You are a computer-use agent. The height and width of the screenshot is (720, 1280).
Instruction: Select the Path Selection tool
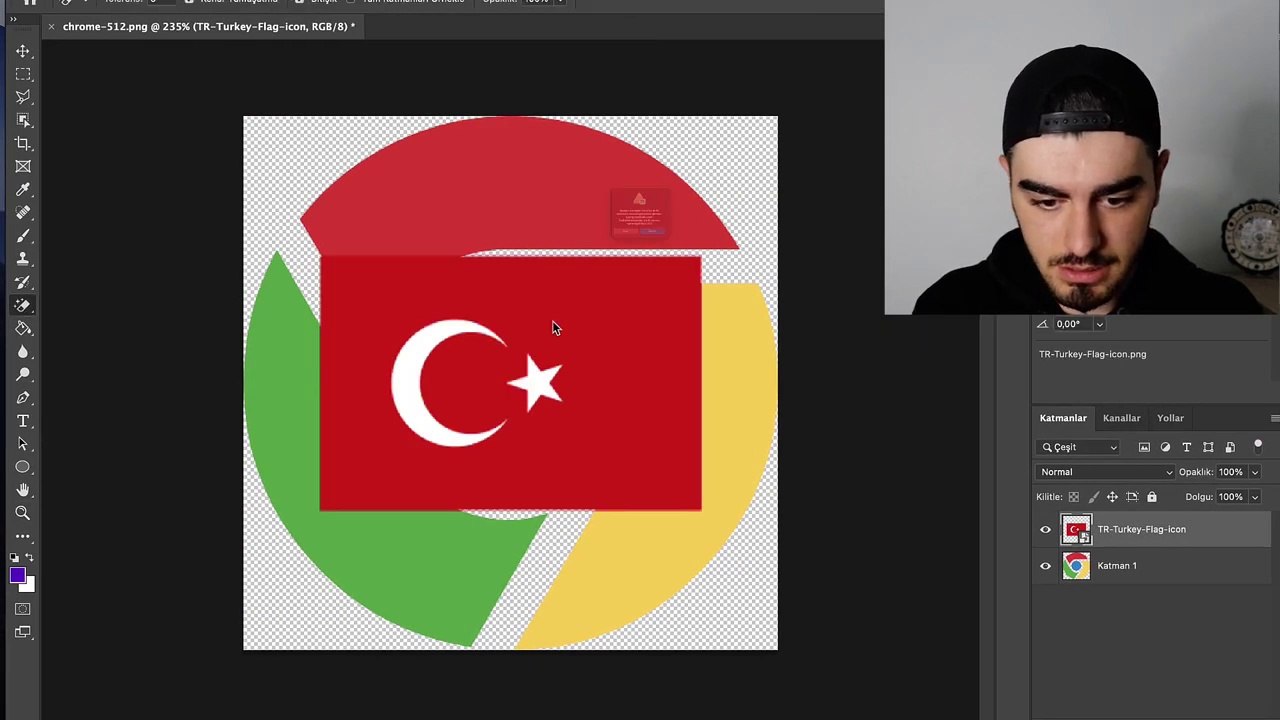[23, 444]
